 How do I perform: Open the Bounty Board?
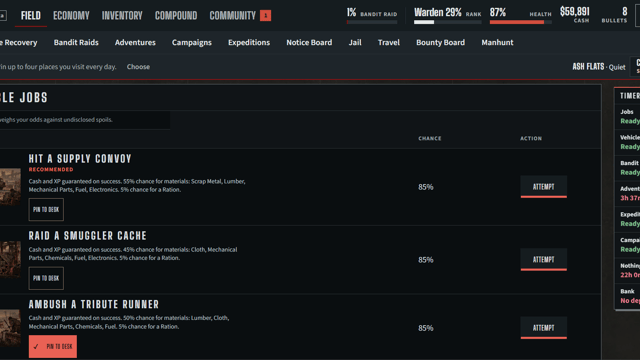(x=440, y=42)
